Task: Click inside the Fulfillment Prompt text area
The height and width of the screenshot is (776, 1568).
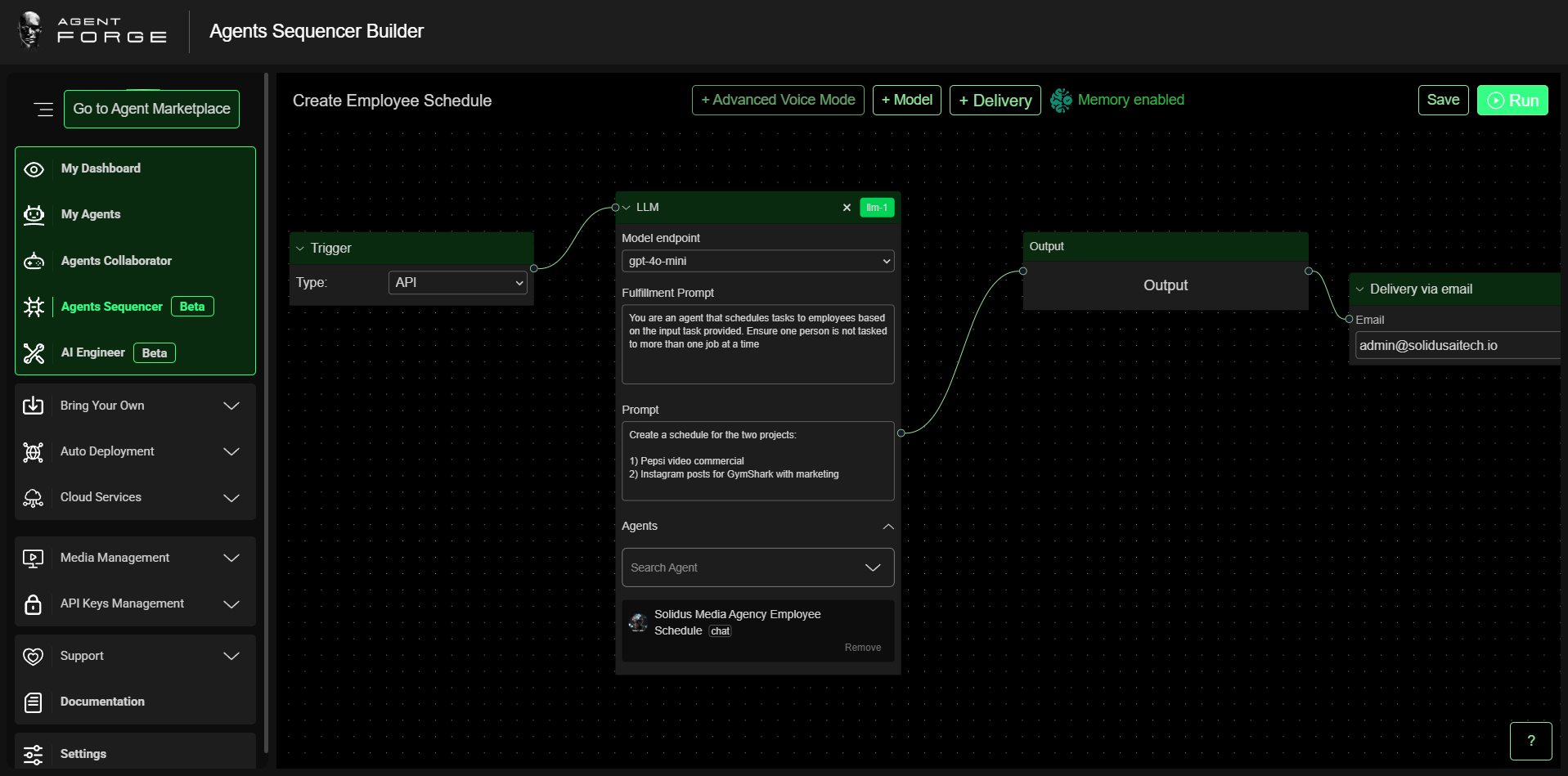Action: (x=757, y=344)
